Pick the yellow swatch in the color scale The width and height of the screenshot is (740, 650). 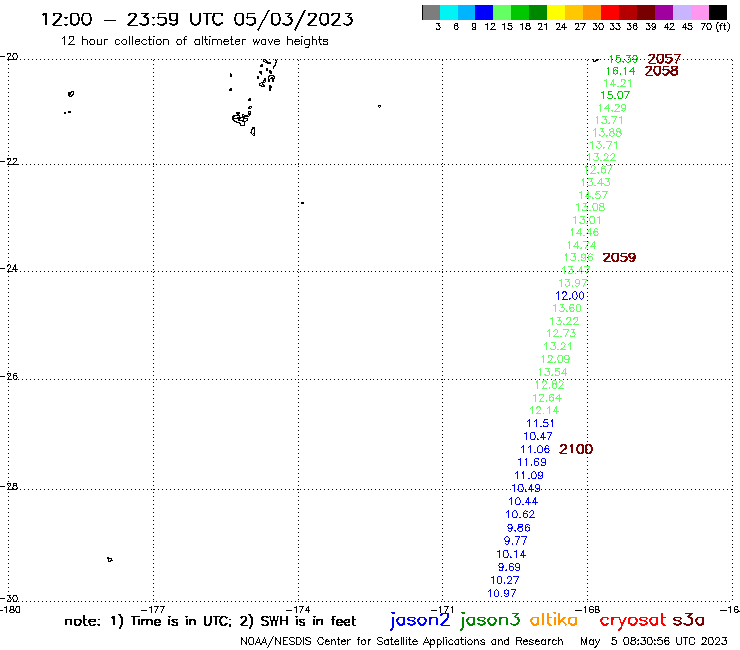point(556,12)
